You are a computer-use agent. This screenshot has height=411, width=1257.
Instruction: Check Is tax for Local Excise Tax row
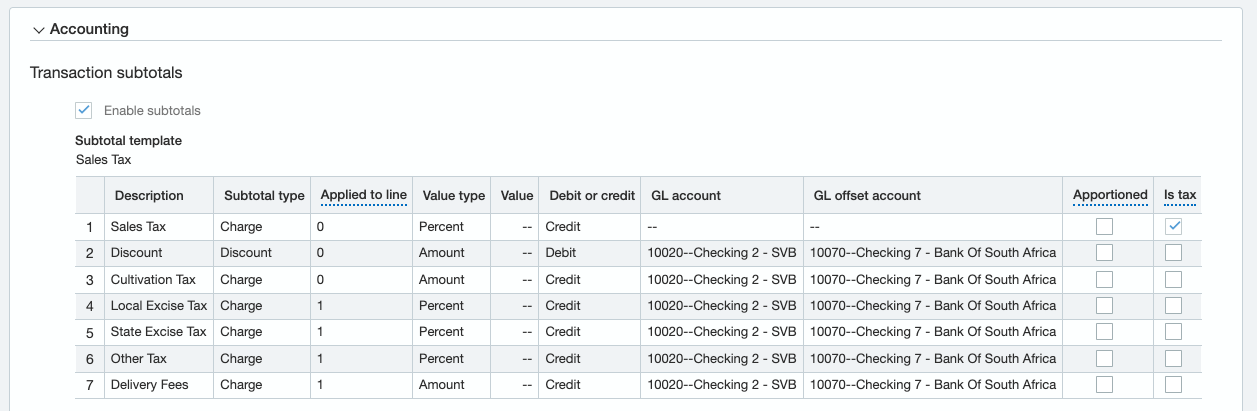pyautogui.click(x=1174, y=306)
